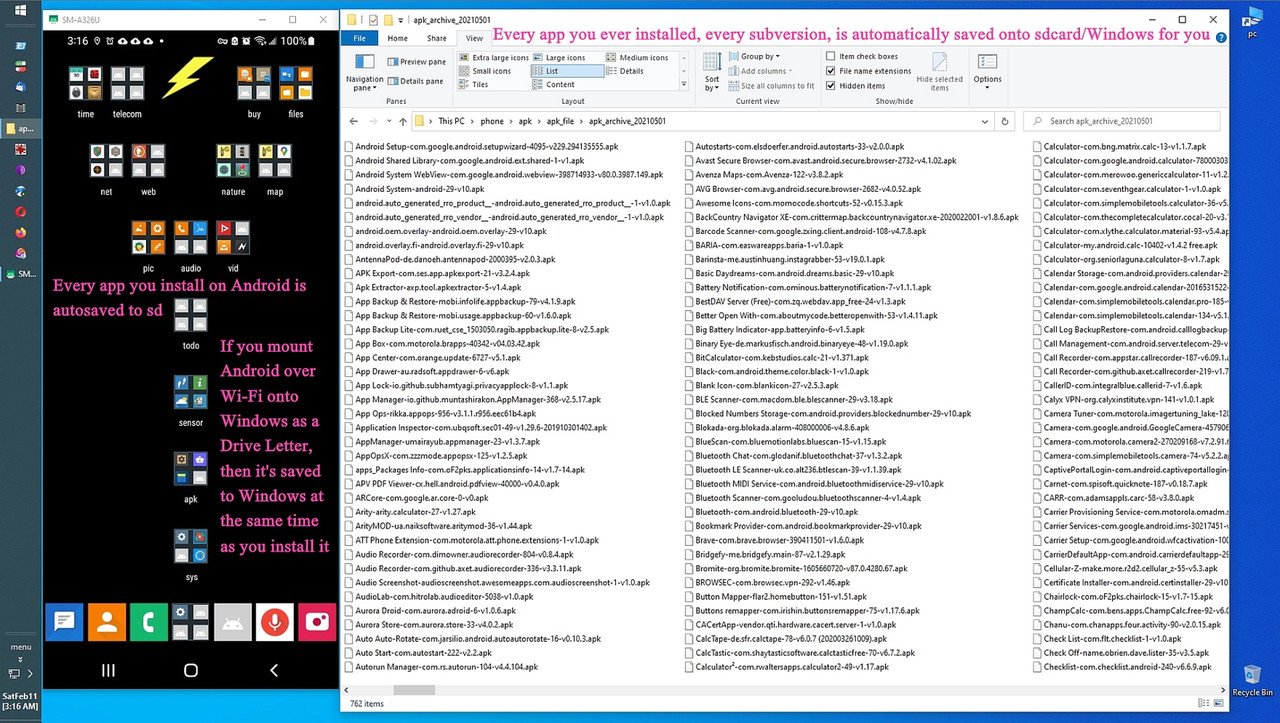Open Recent locations dropdown beside forward arrow

click(x=388, y=121)
